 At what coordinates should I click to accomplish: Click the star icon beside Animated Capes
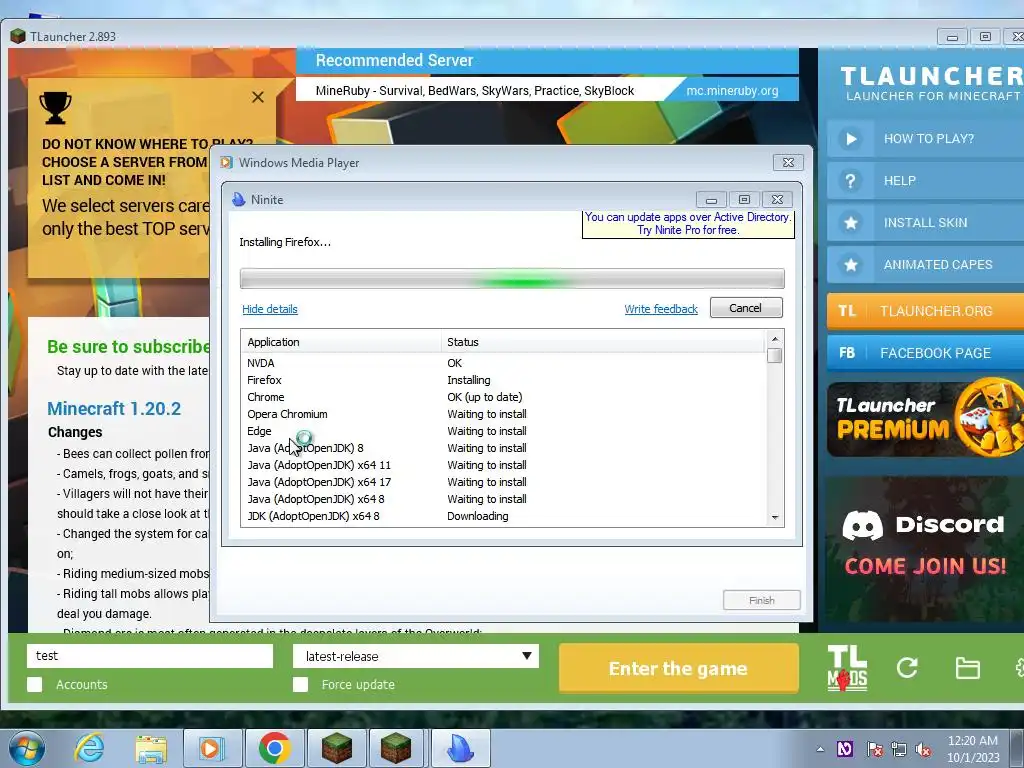click(850, 264)
